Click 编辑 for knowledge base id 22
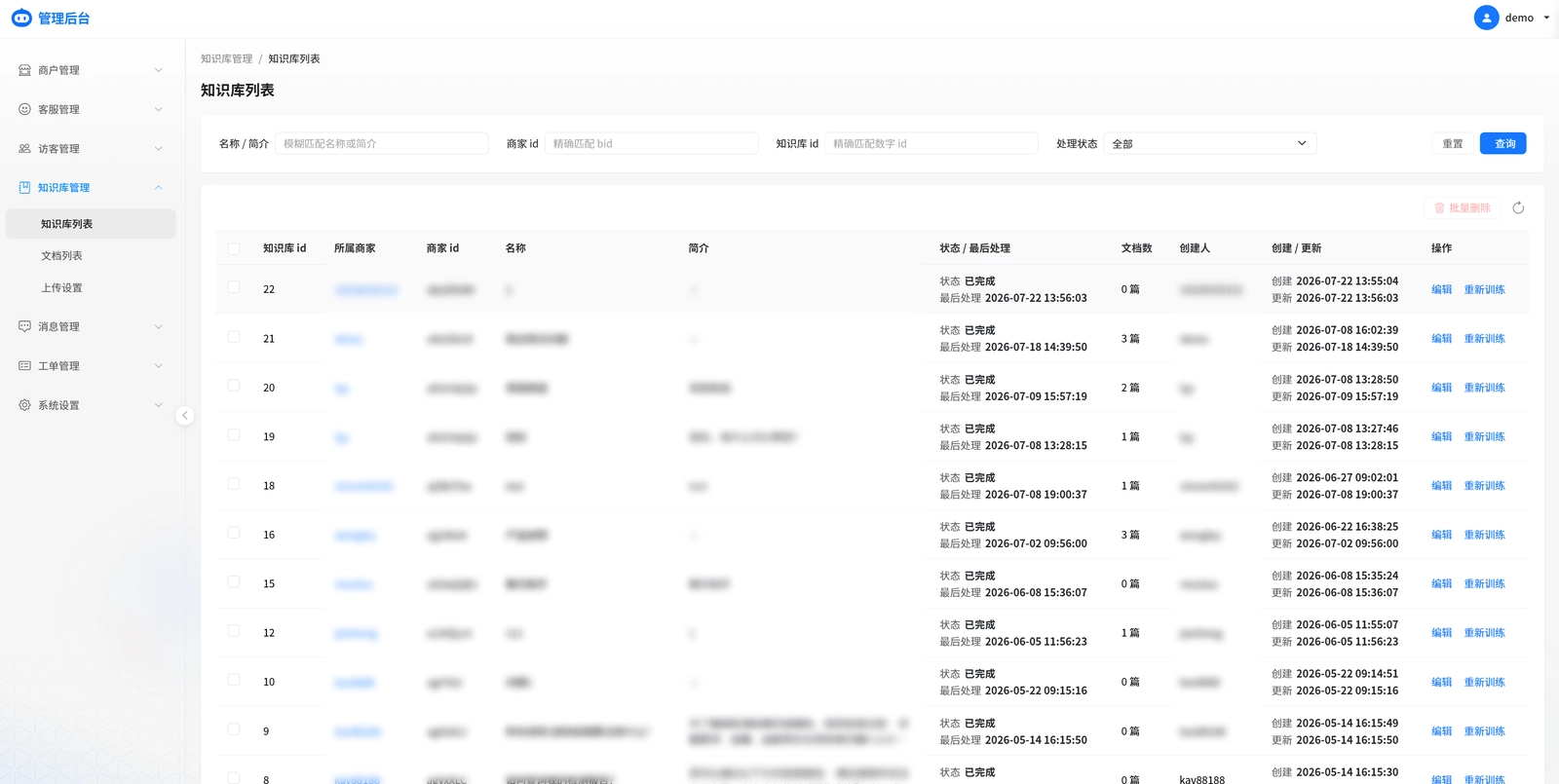This screenshot has height=784, width=1559. click(x=1442, y=289)
